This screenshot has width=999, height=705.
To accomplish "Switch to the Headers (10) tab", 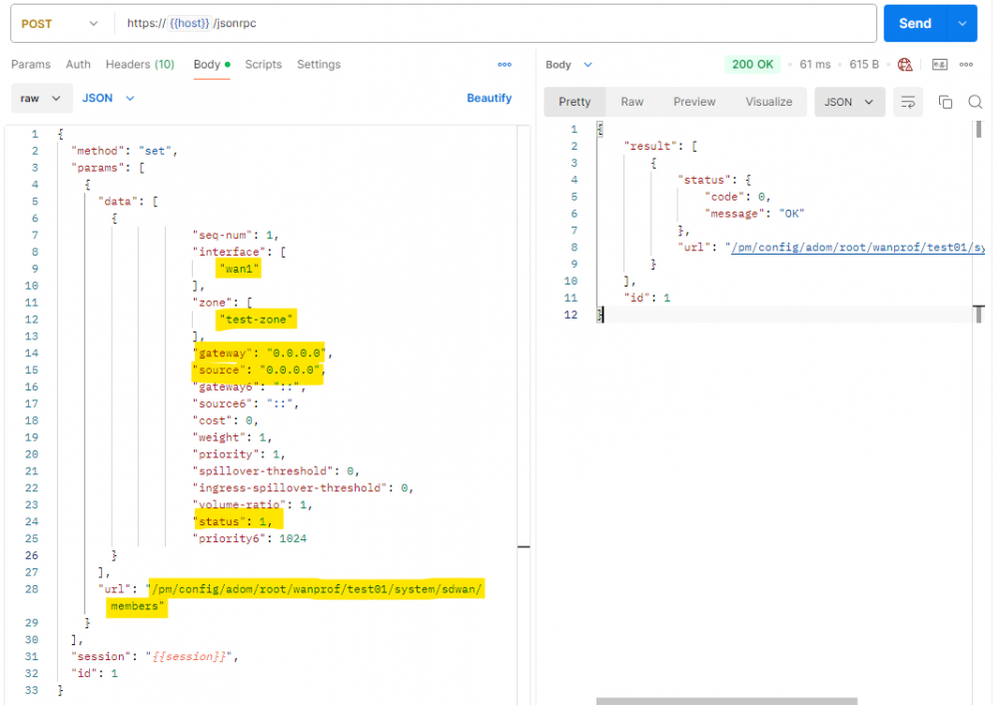I will click(140, 65).
